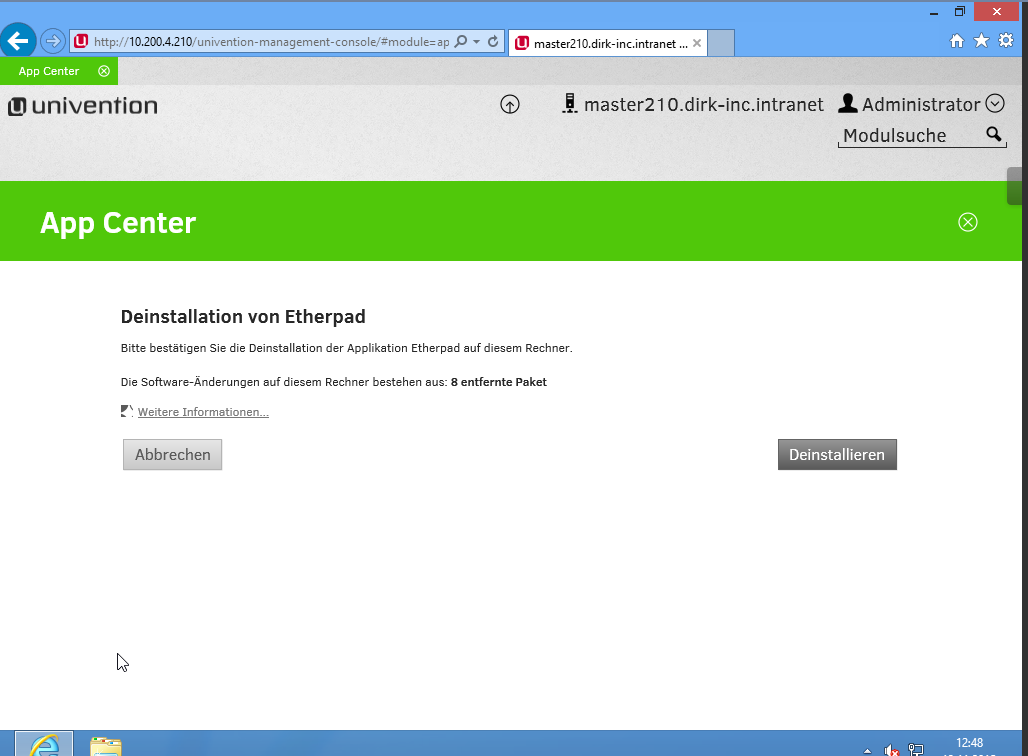1028x756 pixels.
Task: Expand the Administrator user menu chevron
Action: [994, 104]
